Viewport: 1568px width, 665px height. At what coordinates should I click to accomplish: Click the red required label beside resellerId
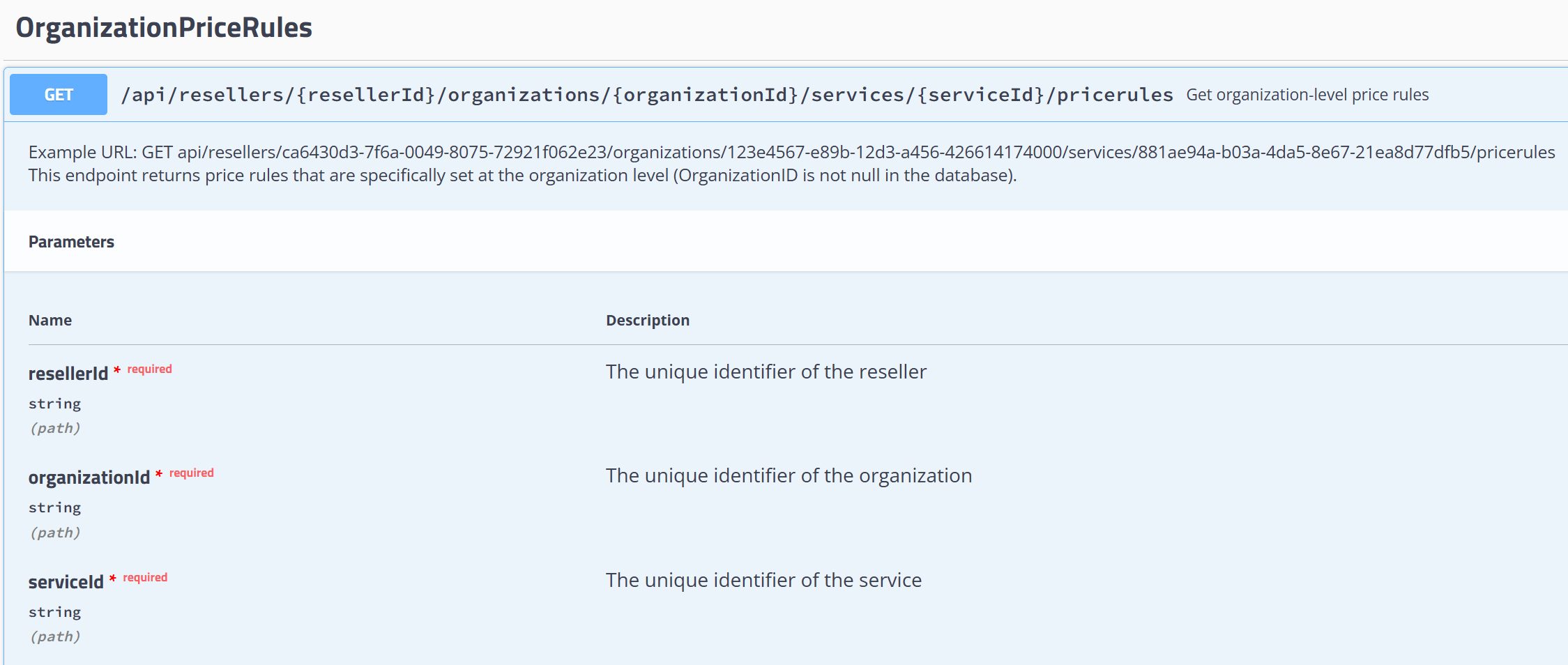pos(149,369)
